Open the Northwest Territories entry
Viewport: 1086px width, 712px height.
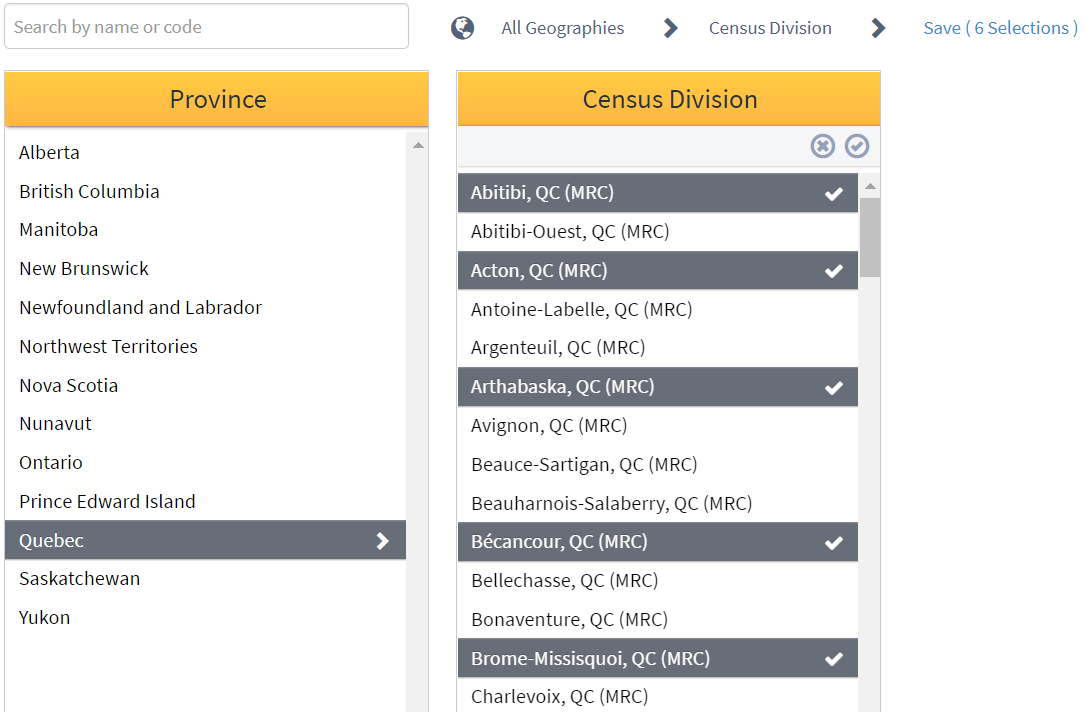pos(205,346)
